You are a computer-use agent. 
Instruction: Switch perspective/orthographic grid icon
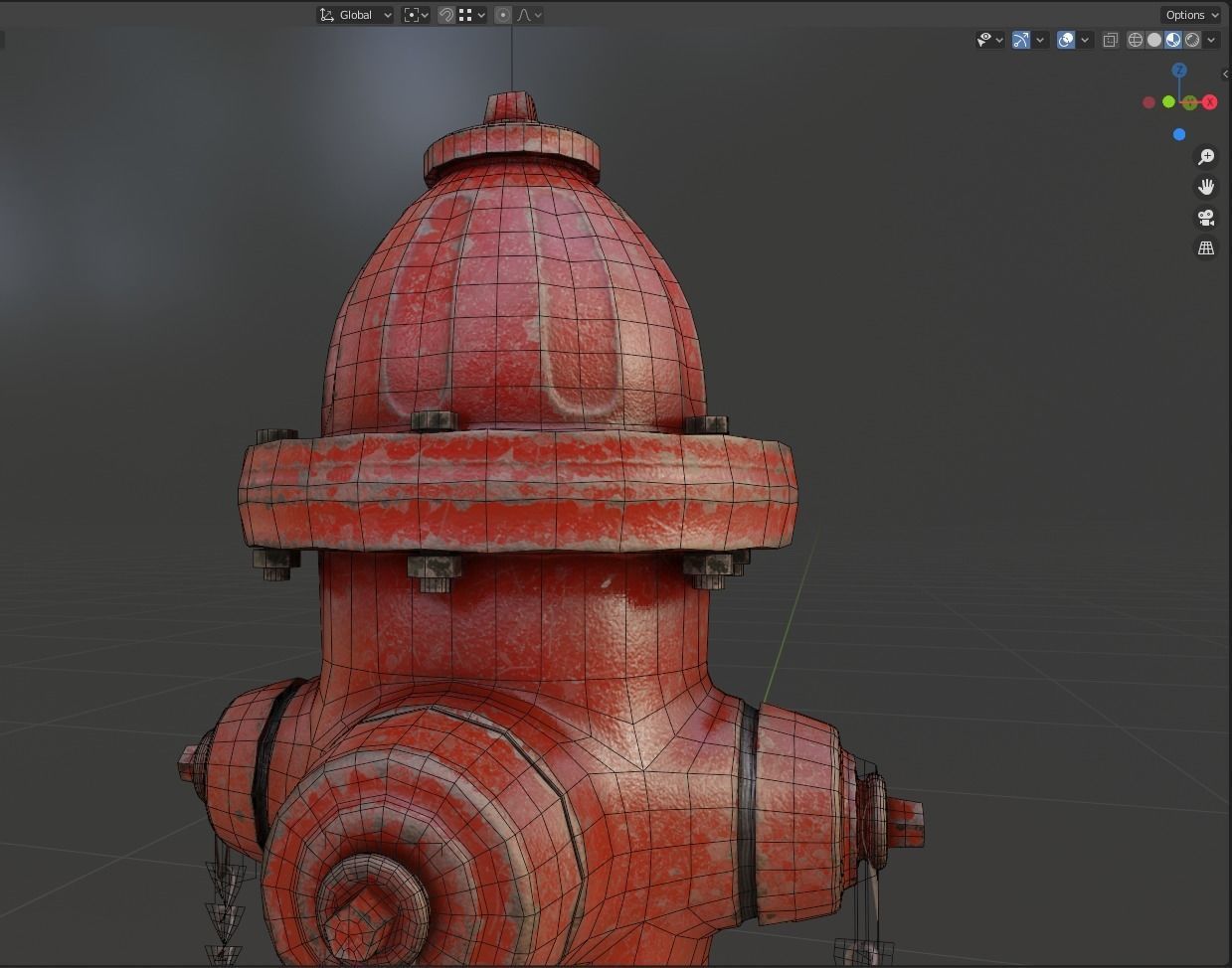[1206, 247]
